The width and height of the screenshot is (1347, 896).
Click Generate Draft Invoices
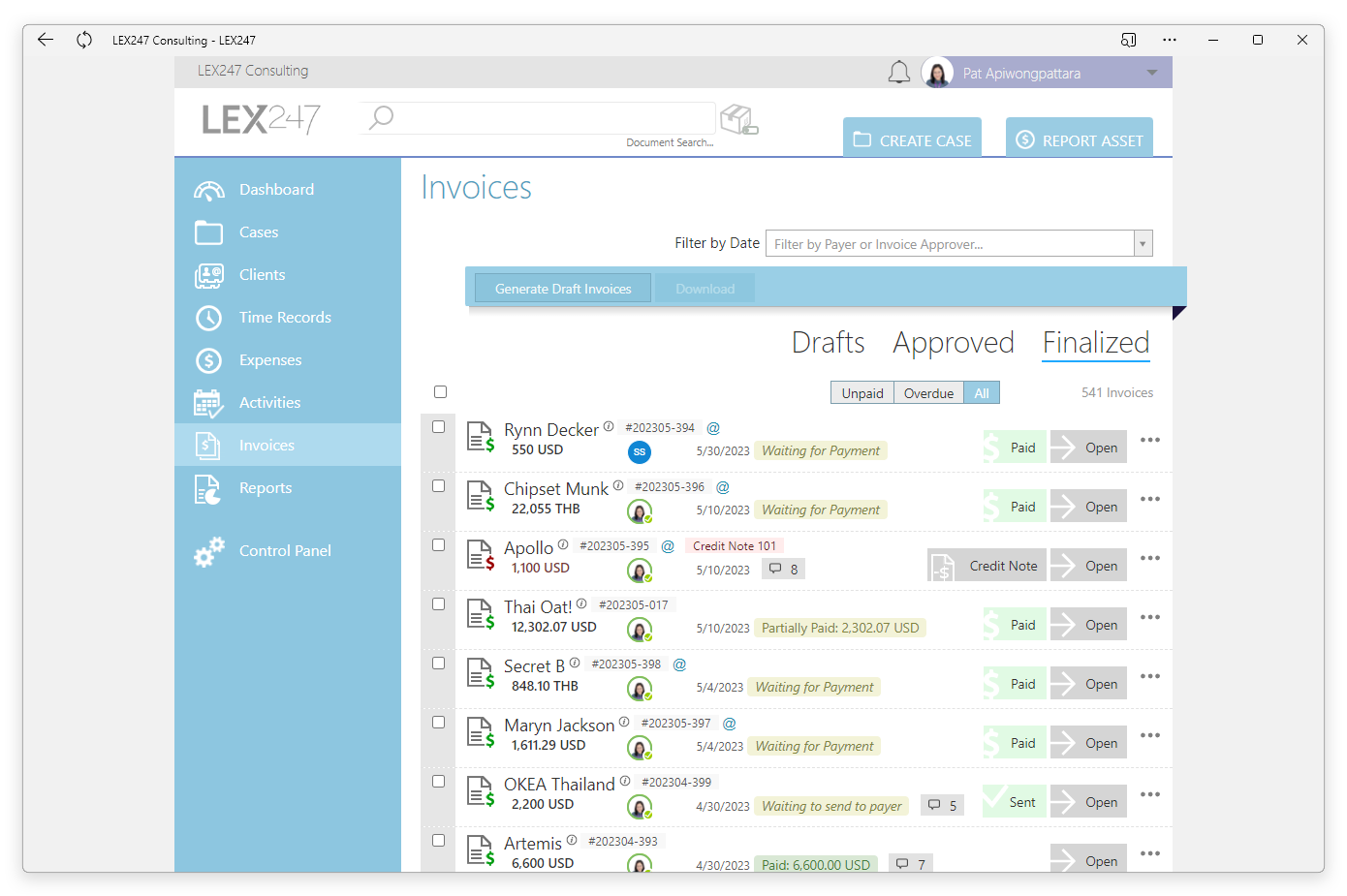pos(563,289)
